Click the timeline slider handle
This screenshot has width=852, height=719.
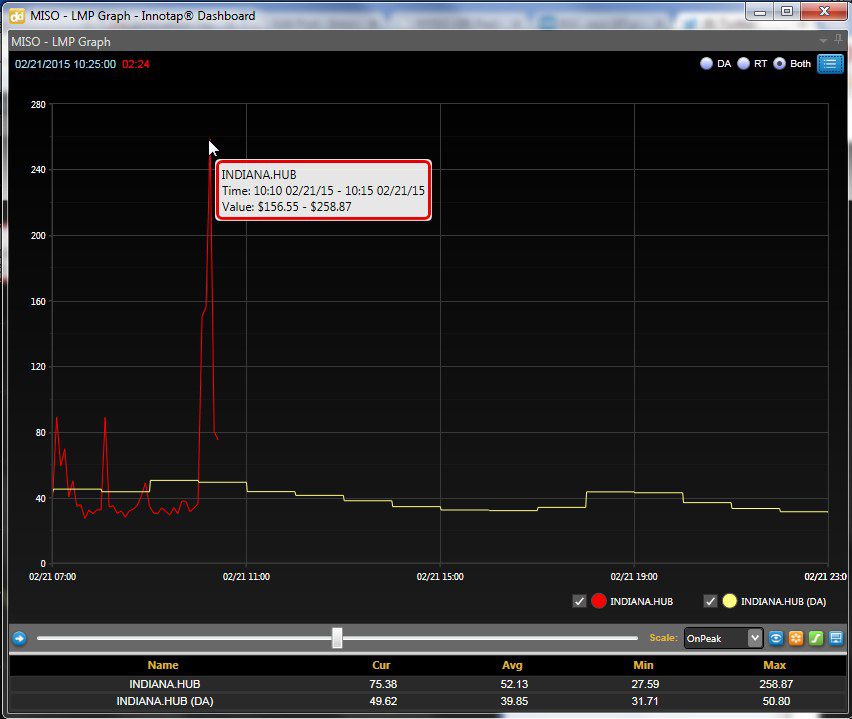click(337, 638)
